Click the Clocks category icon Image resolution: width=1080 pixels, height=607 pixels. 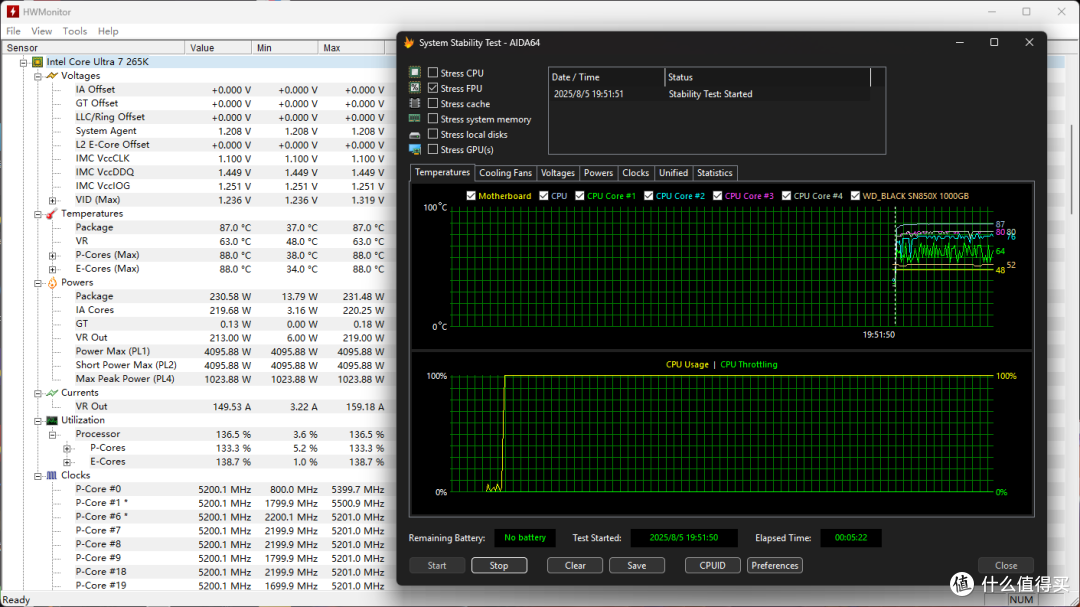(52, 475)
